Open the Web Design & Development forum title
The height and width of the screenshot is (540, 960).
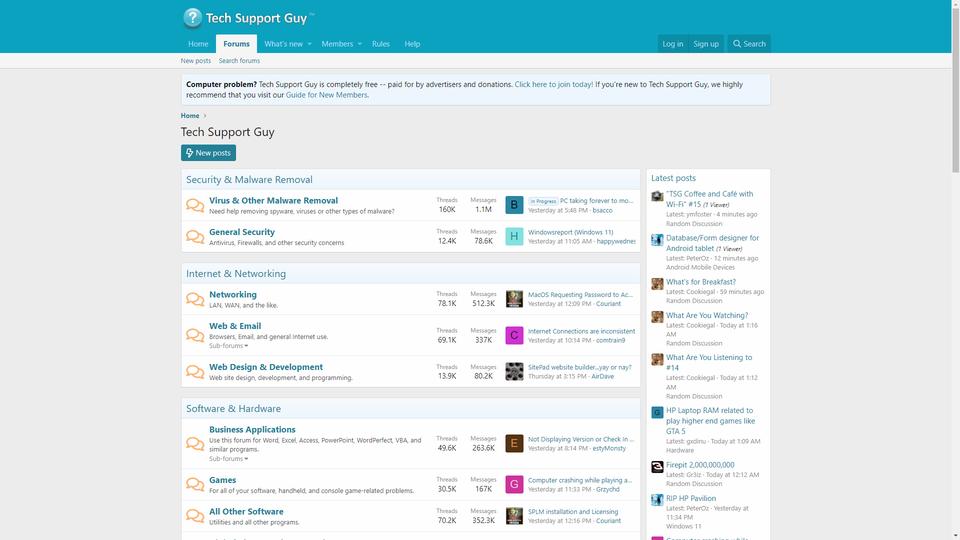pyautogui.click(x=266, y=367)
